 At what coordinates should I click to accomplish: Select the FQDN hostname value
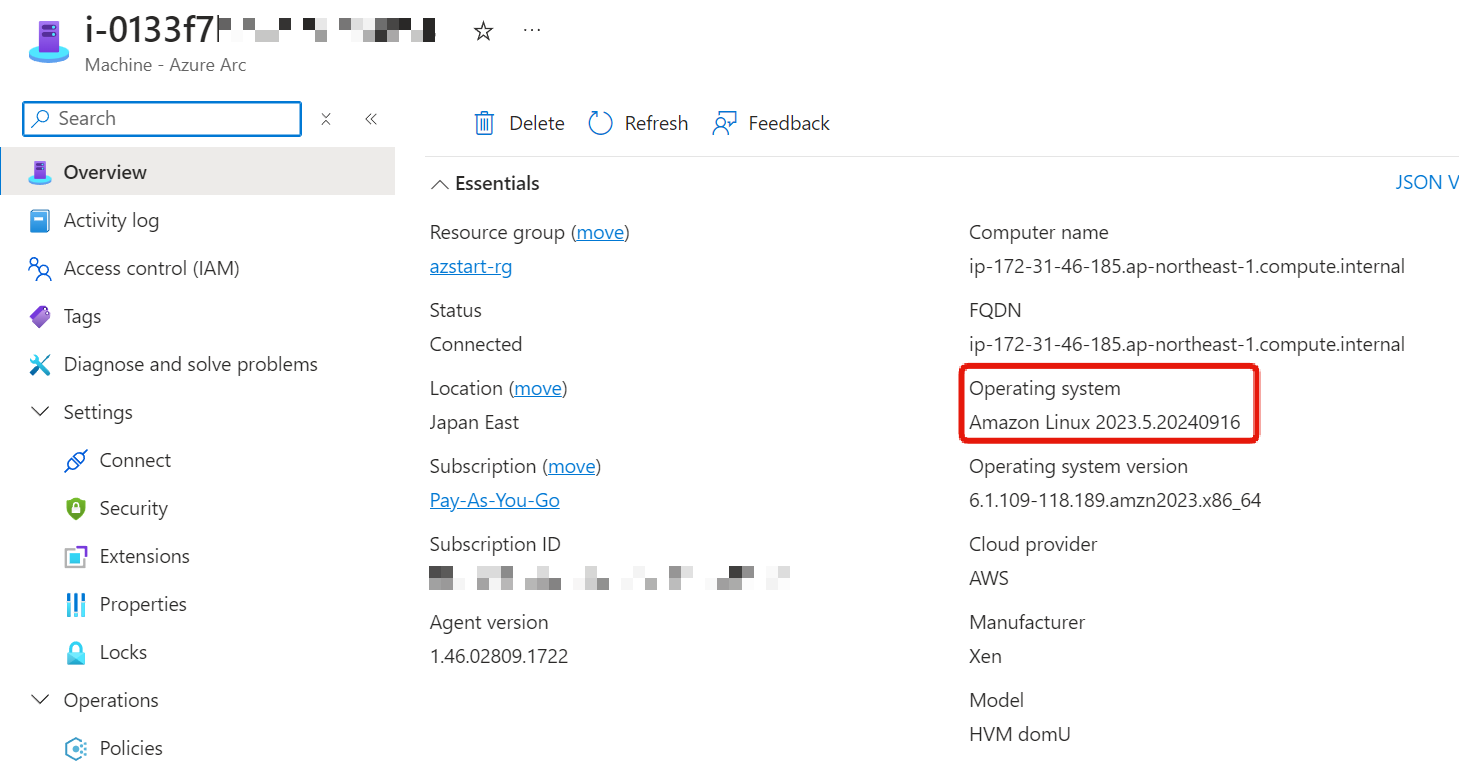[x=1187, y=344]
